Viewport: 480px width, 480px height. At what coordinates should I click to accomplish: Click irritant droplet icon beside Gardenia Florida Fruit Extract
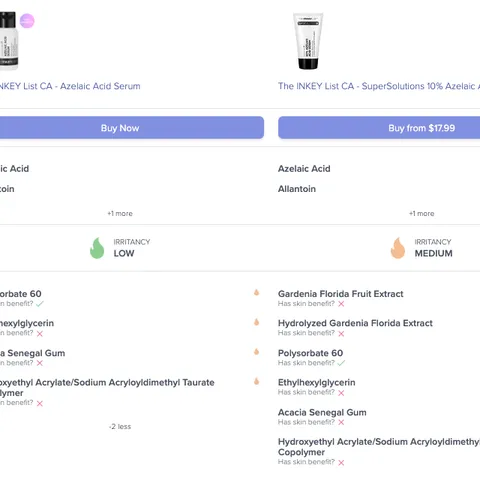(x=256, y=293)
